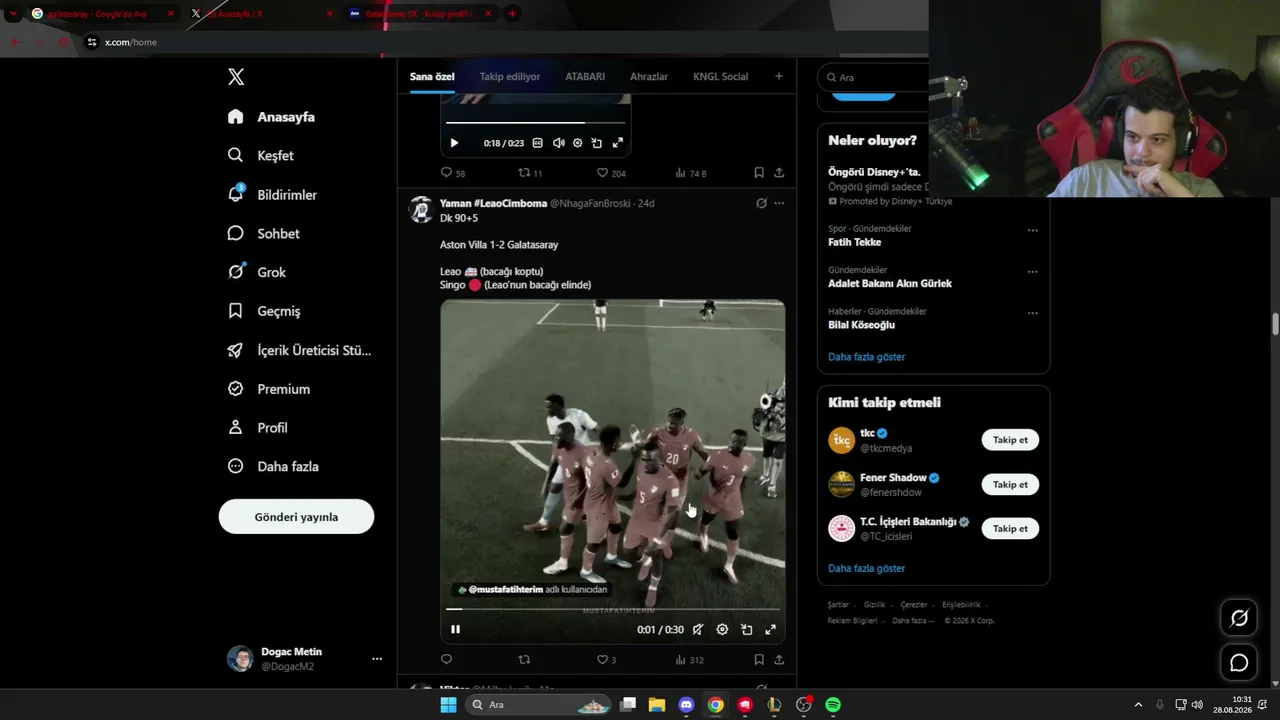The width and height of the screenshot is (1280, 720).
Task: Expand the Daha fazla footer links
Action: [913, 620]
